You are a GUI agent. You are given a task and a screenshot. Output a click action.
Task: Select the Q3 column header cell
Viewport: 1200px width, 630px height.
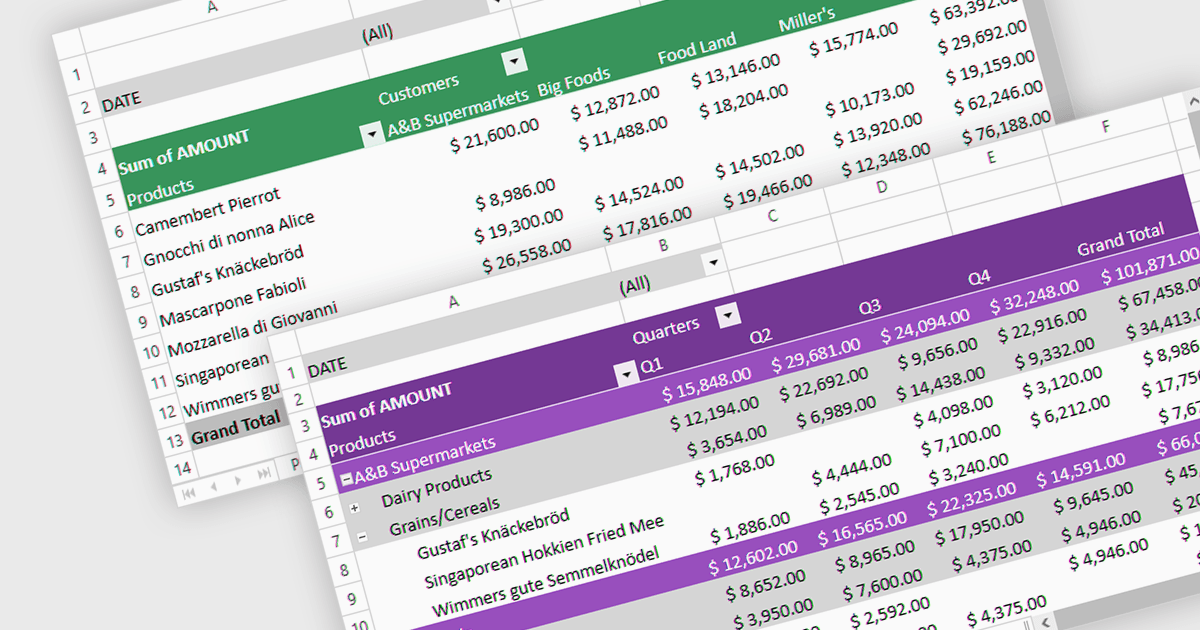[x=869, y=306]
